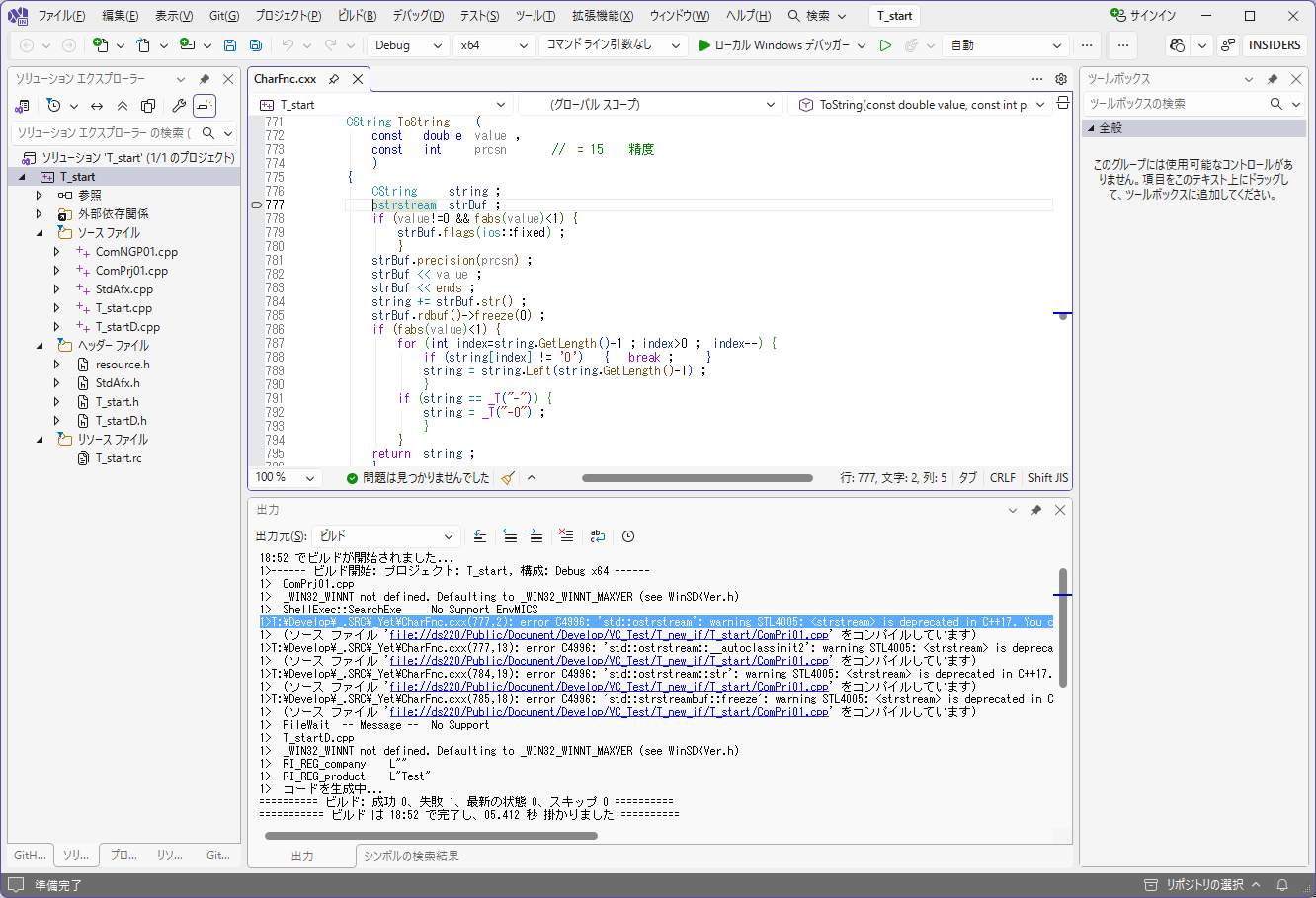
Task: Click notifications bell in status bar
Action: tap(1282, 885)
